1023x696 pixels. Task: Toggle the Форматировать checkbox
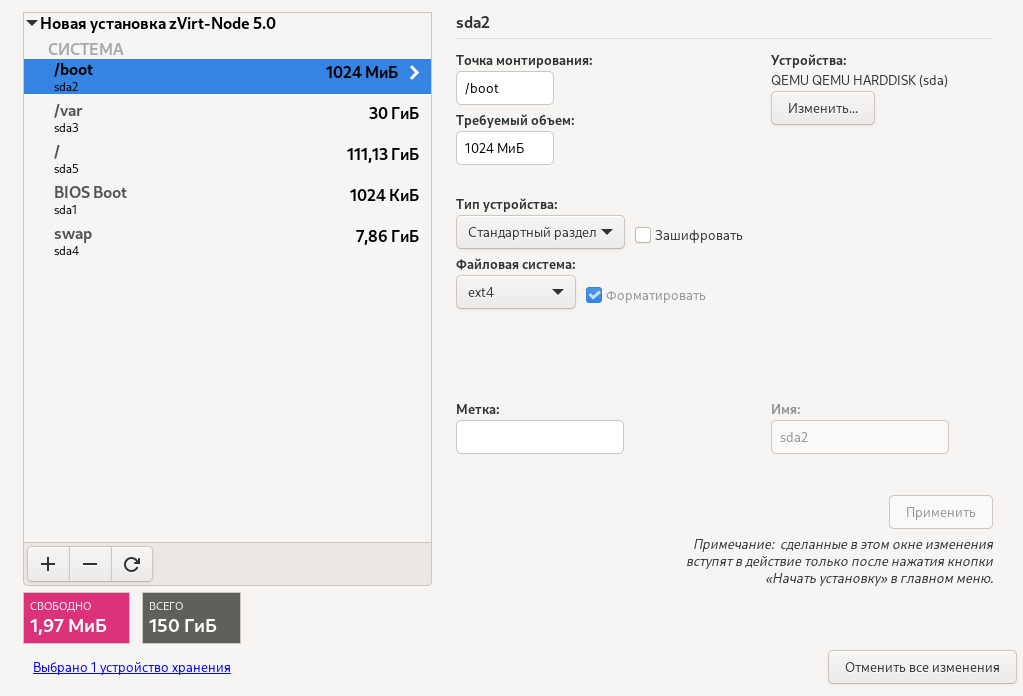point(594,295)
